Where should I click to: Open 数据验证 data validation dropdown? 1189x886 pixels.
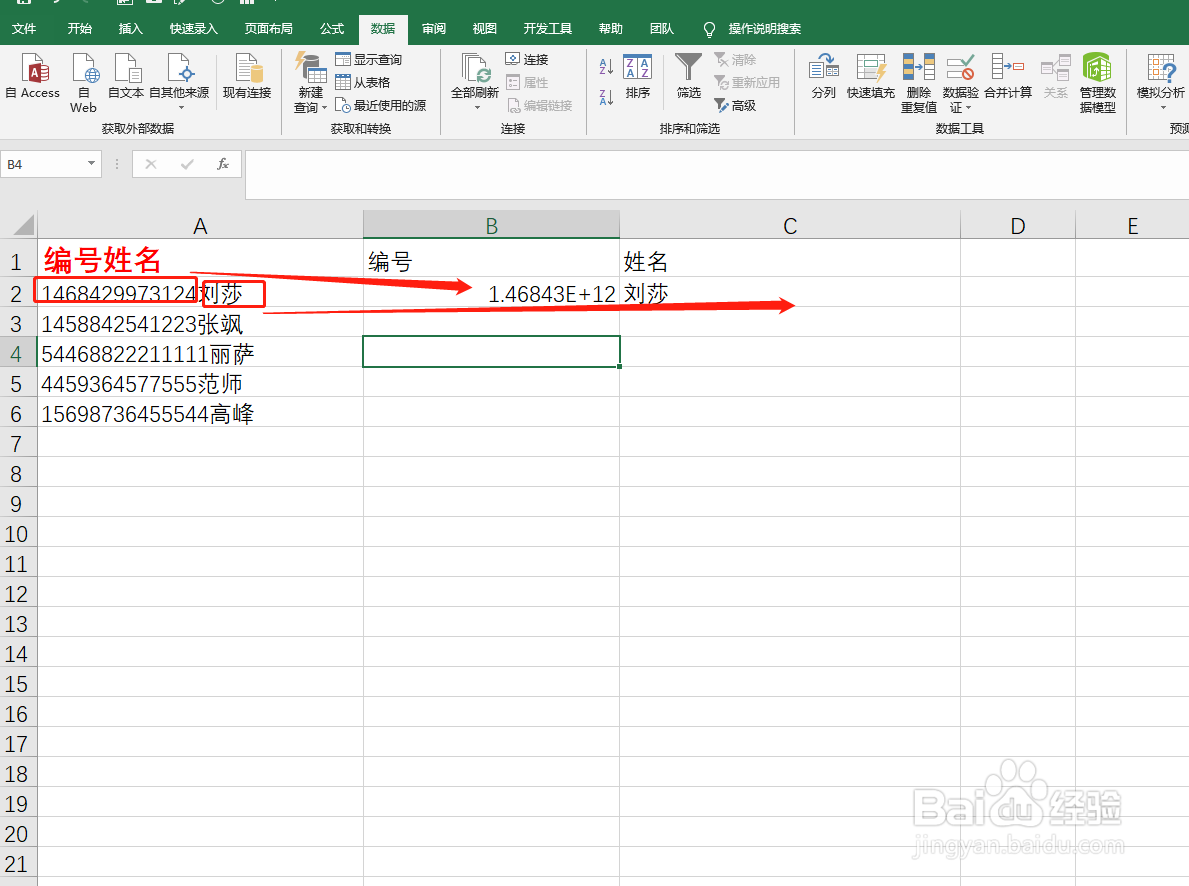click(x=960, y=83)
